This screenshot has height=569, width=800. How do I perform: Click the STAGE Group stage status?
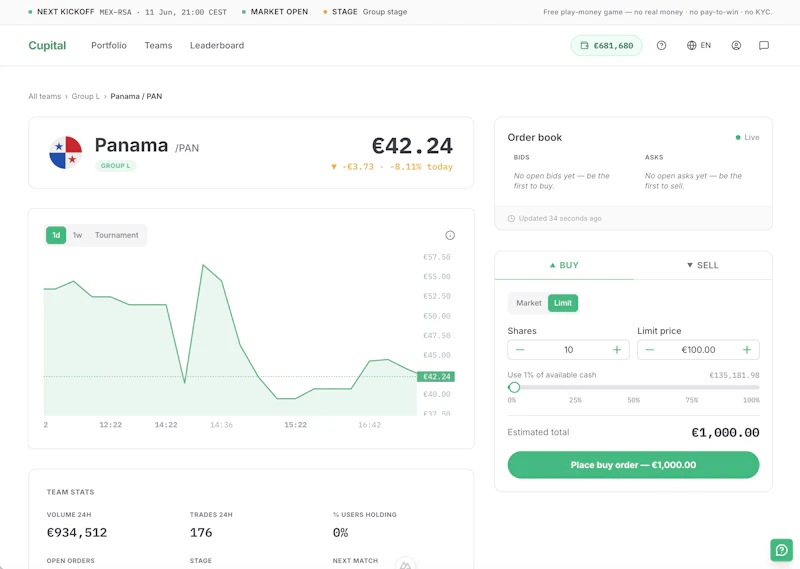point(365,12)
